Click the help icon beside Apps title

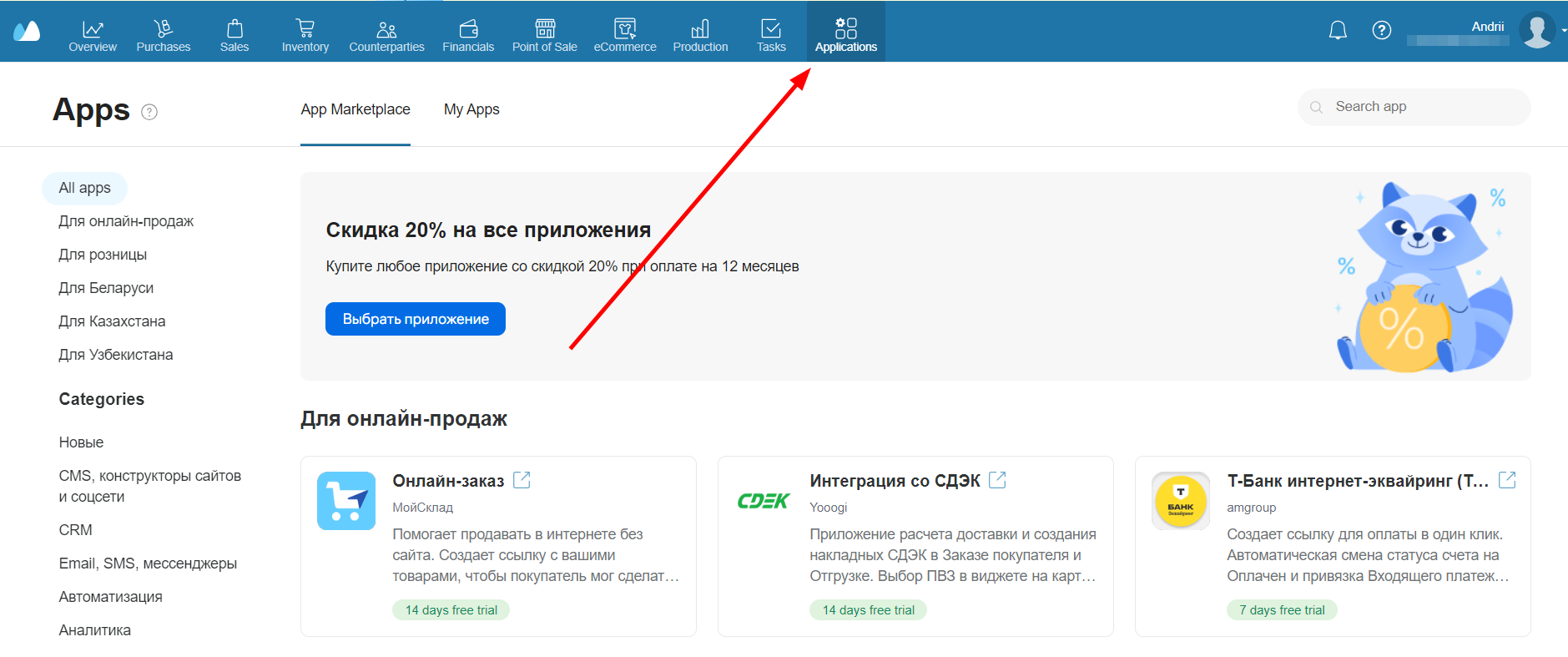tap(149, 112)
